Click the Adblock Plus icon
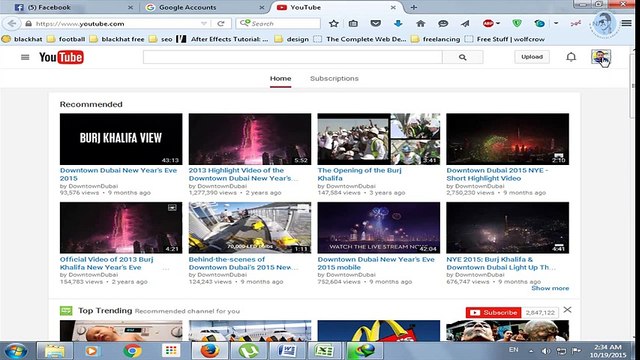Viewport: 640px width, 360px height. tap(488, 23)
